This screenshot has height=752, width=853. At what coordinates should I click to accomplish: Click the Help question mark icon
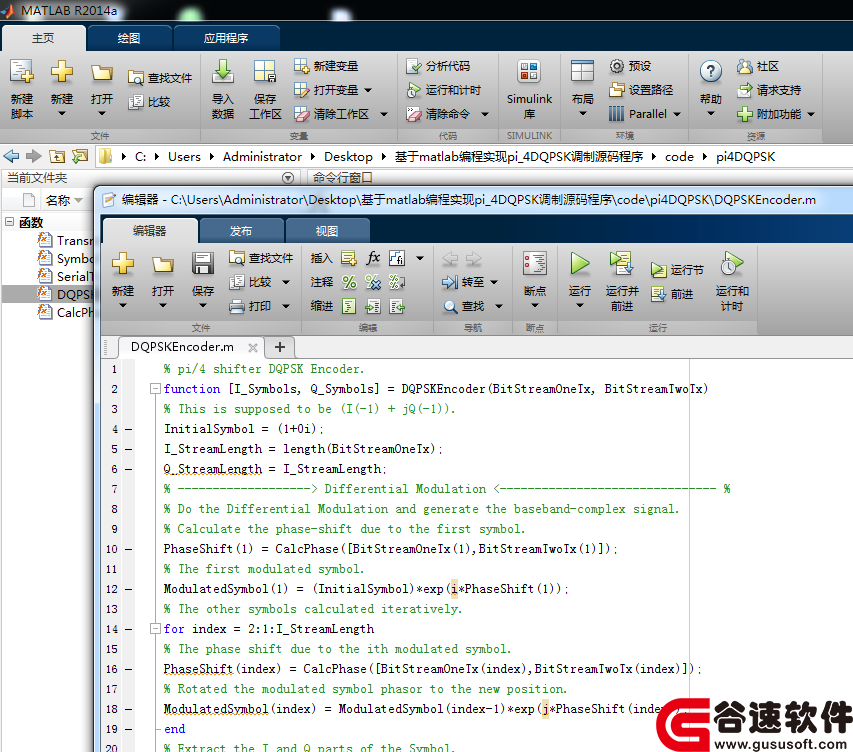point(710,71)
